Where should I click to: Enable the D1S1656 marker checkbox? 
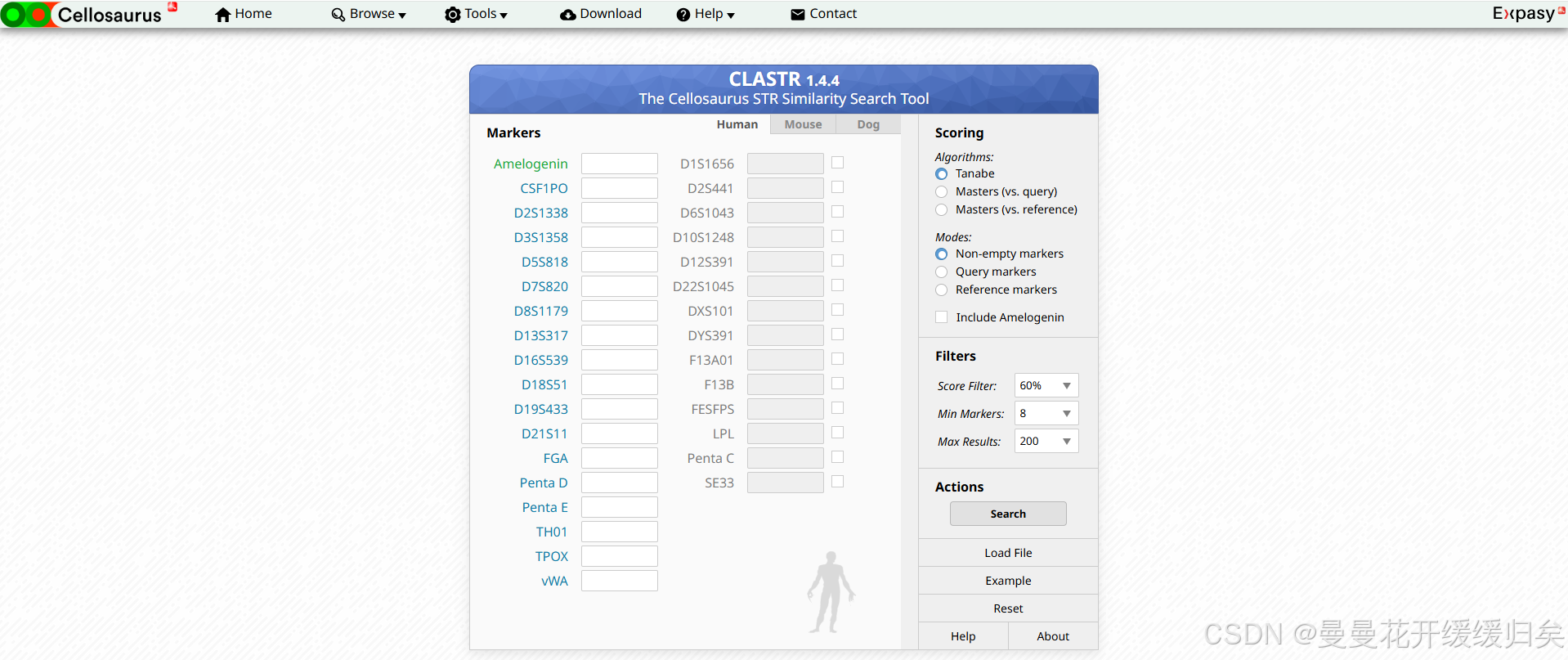[x=837, y=163]
